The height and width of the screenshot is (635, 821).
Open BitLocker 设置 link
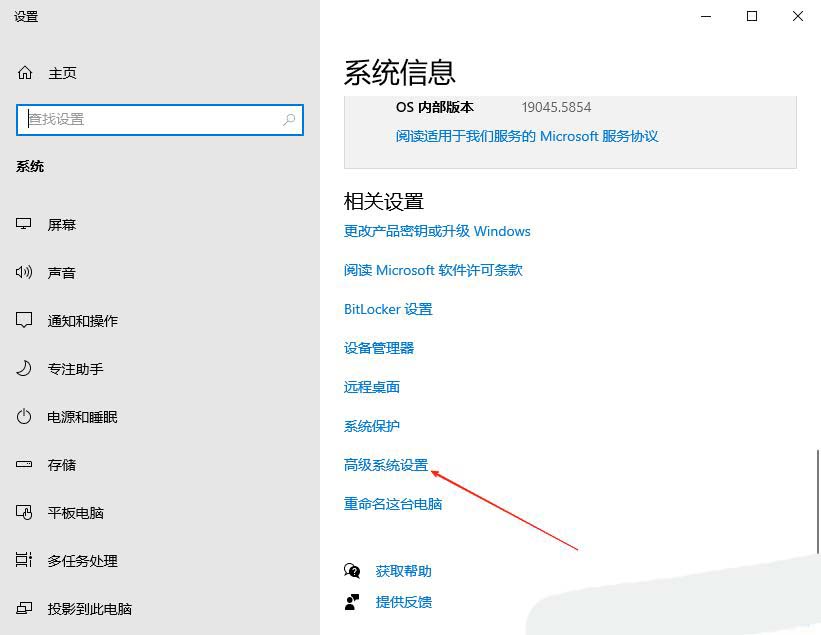point(388,309)
